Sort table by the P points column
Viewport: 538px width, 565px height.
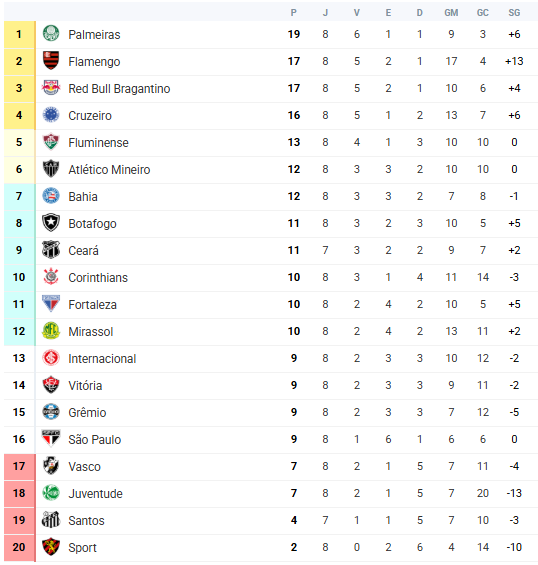click(294, 13)
